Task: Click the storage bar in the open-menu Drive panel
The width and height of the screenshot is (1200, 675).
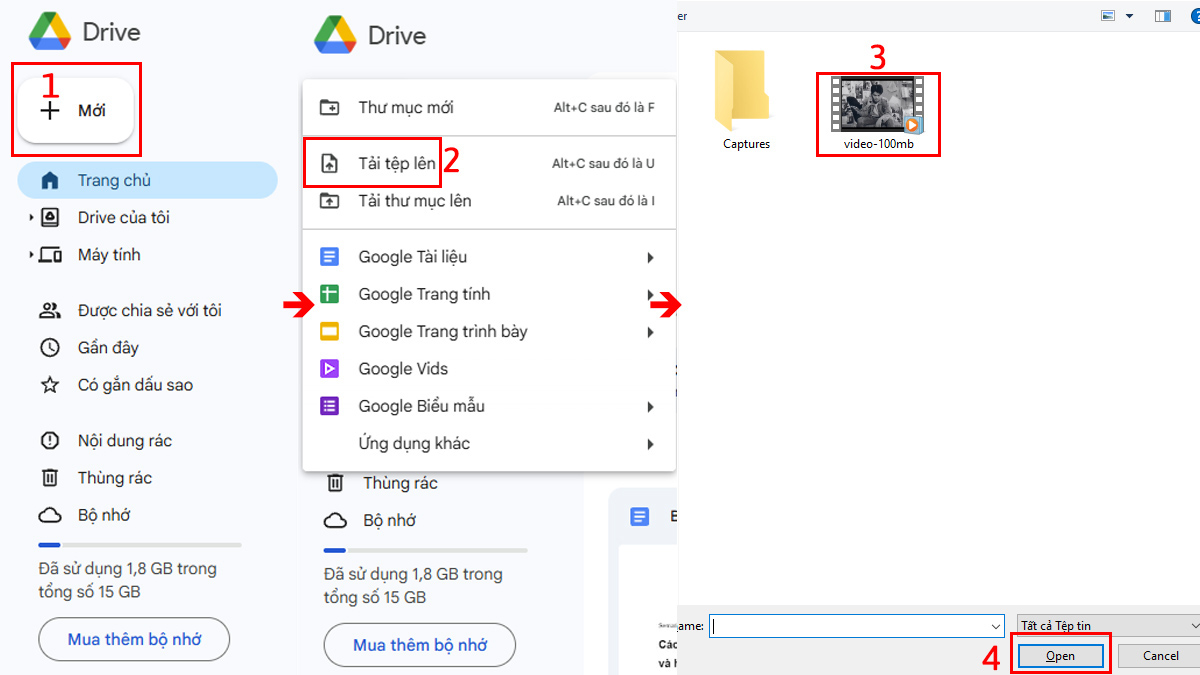Action: coord(426,550)
